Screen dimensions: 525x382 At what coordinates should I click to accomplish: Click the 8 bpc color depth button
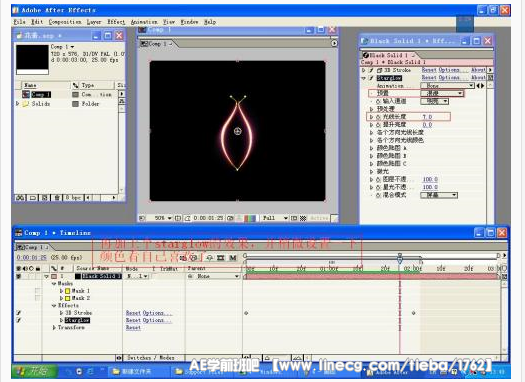[73, 198]
